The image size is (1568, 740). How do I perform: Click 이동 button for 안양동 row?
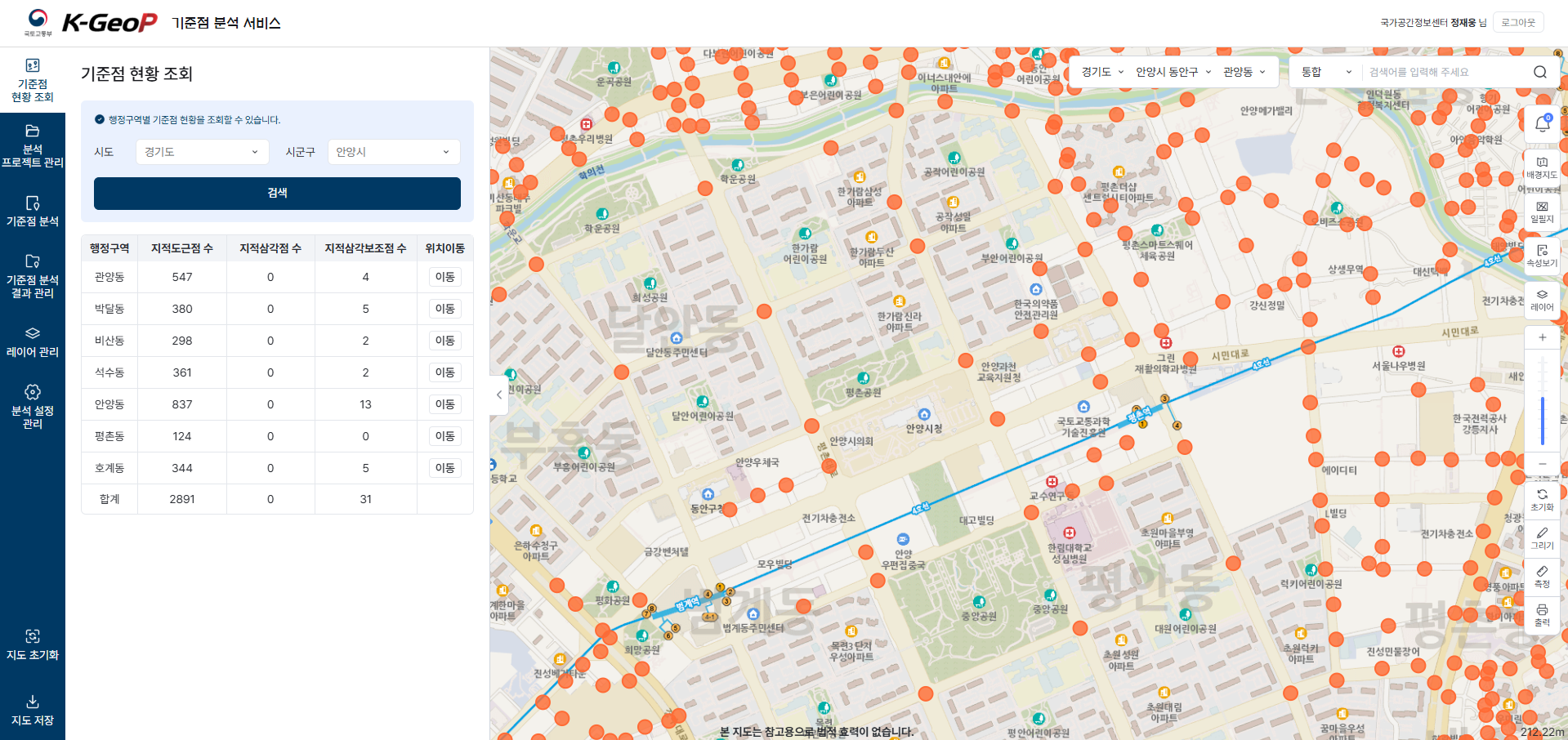coord(444,404)
